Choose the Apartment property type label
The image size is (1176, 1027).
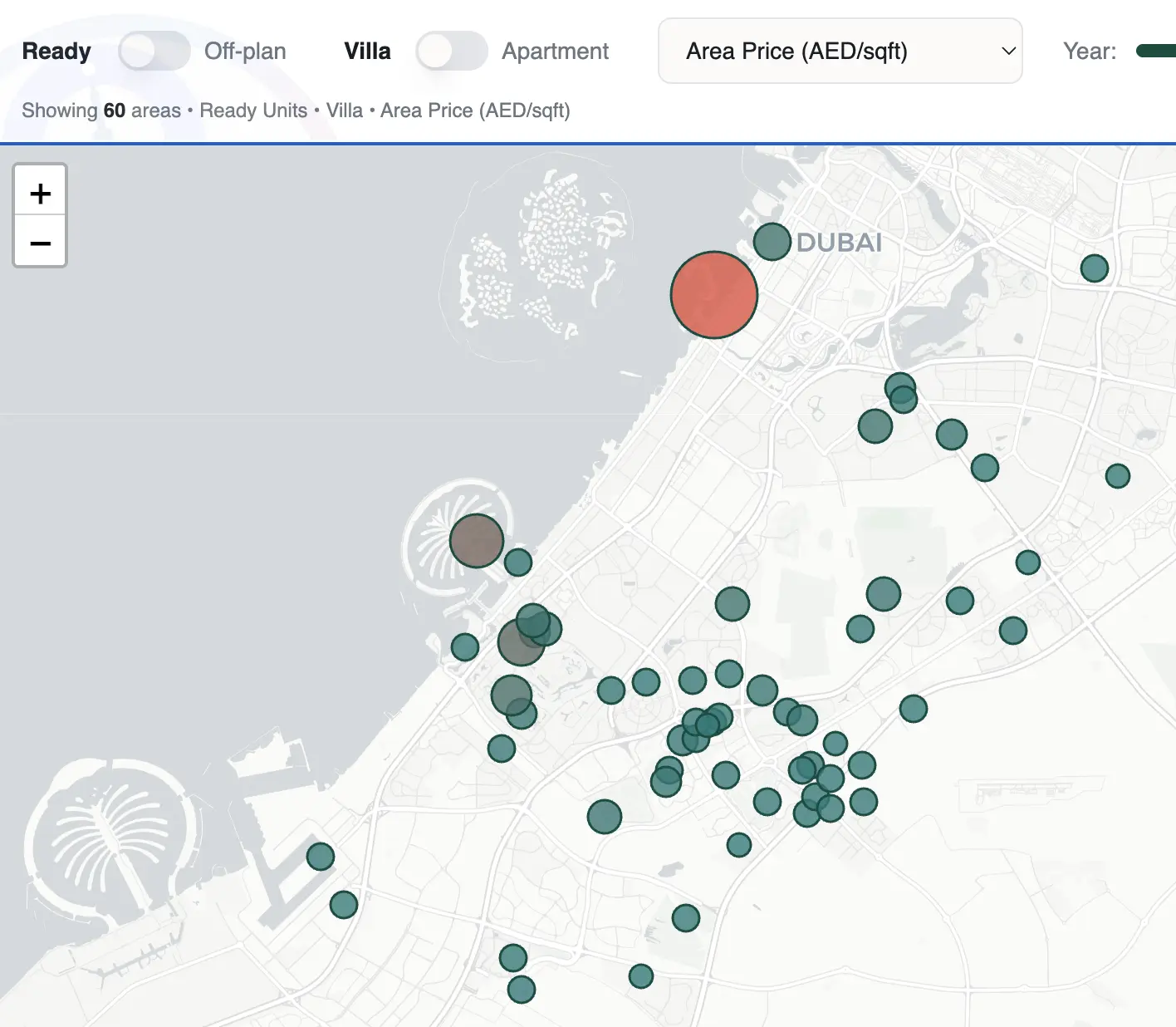coord(555,52)
